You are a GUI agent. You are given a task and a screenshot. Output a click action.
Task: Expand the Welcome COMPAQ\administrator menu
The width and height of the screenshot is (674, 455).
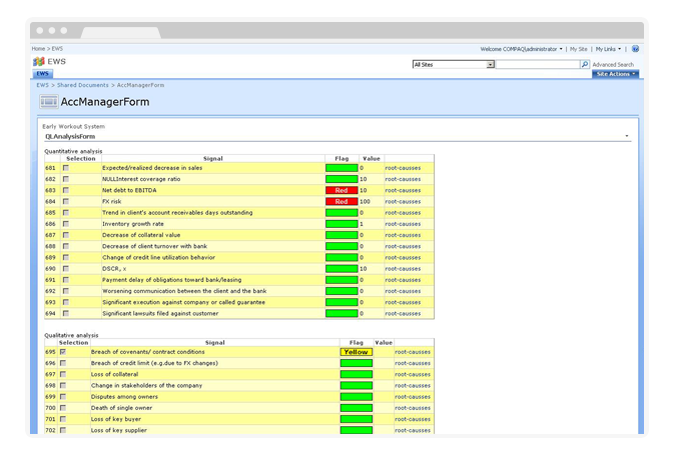point(521,49)
